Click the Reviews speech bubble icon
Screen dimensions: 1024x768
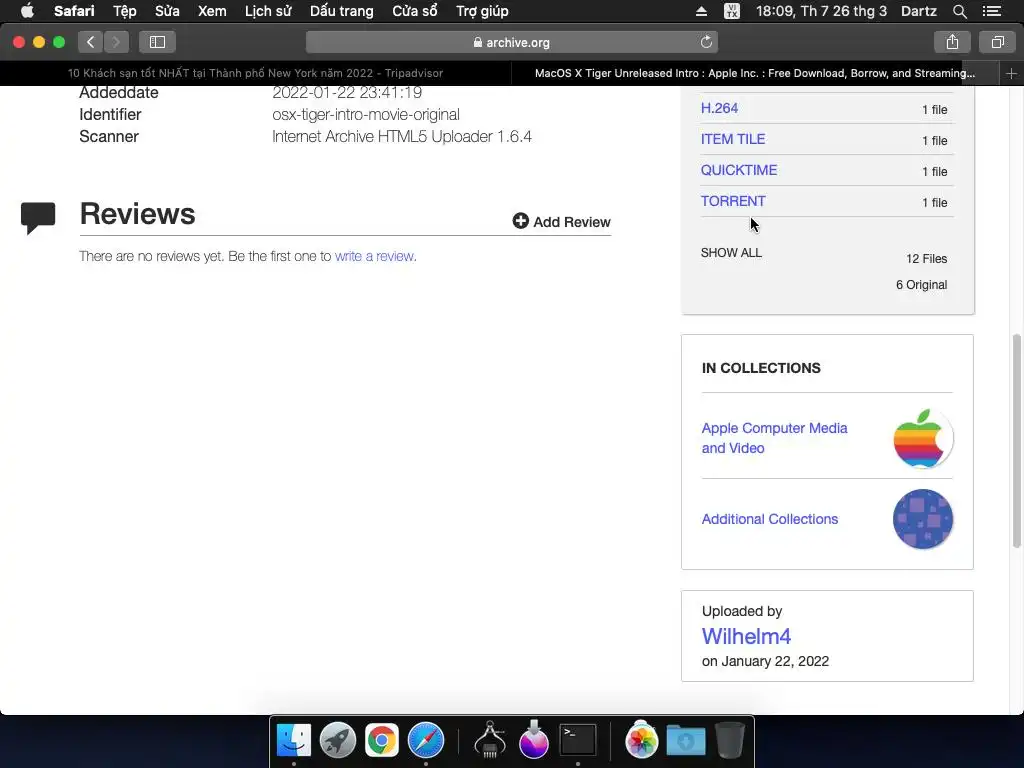38,217
